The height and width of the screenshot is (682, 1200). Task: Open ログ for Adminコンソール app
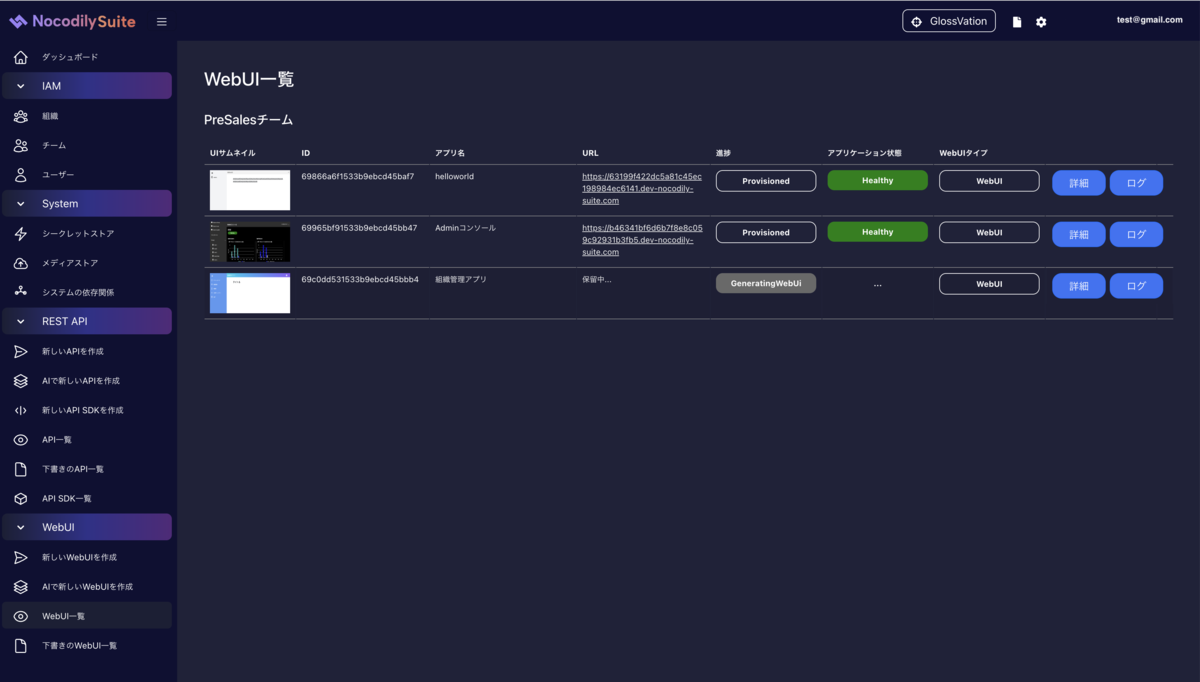[1136, 234]
